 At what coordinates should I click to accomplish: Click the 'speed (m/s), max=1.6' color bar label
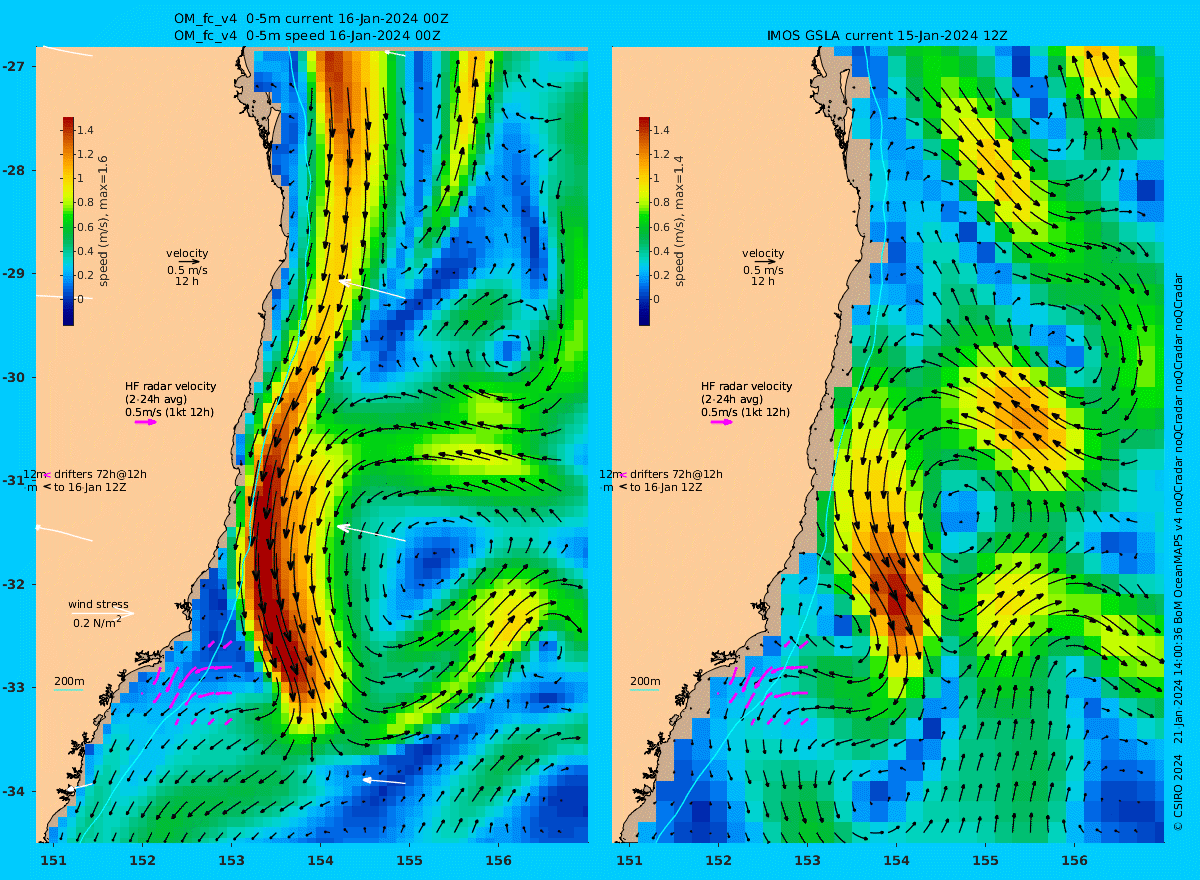[104, 221]
